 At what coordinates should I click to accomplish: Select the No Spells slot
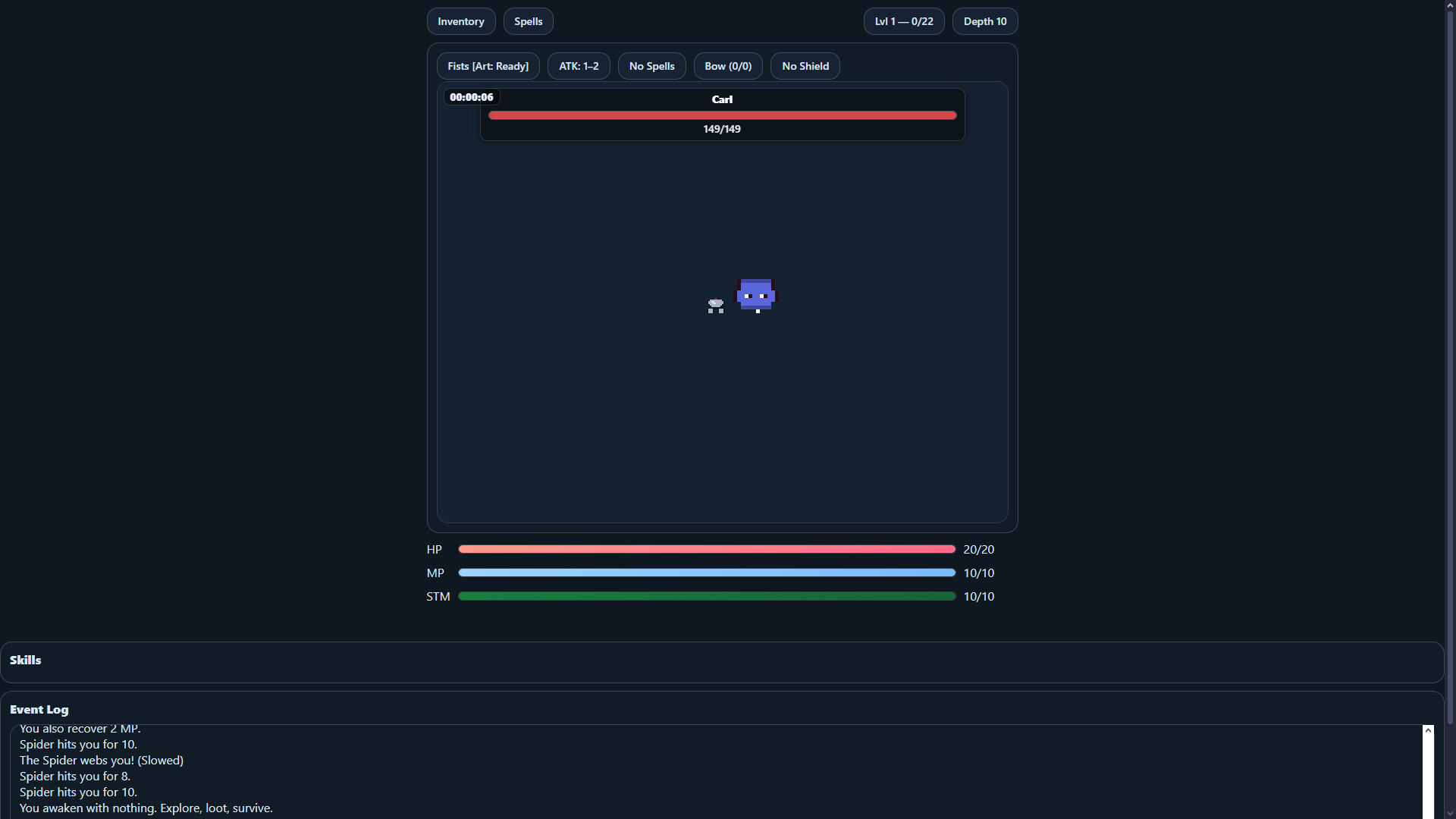click(651, 66)
